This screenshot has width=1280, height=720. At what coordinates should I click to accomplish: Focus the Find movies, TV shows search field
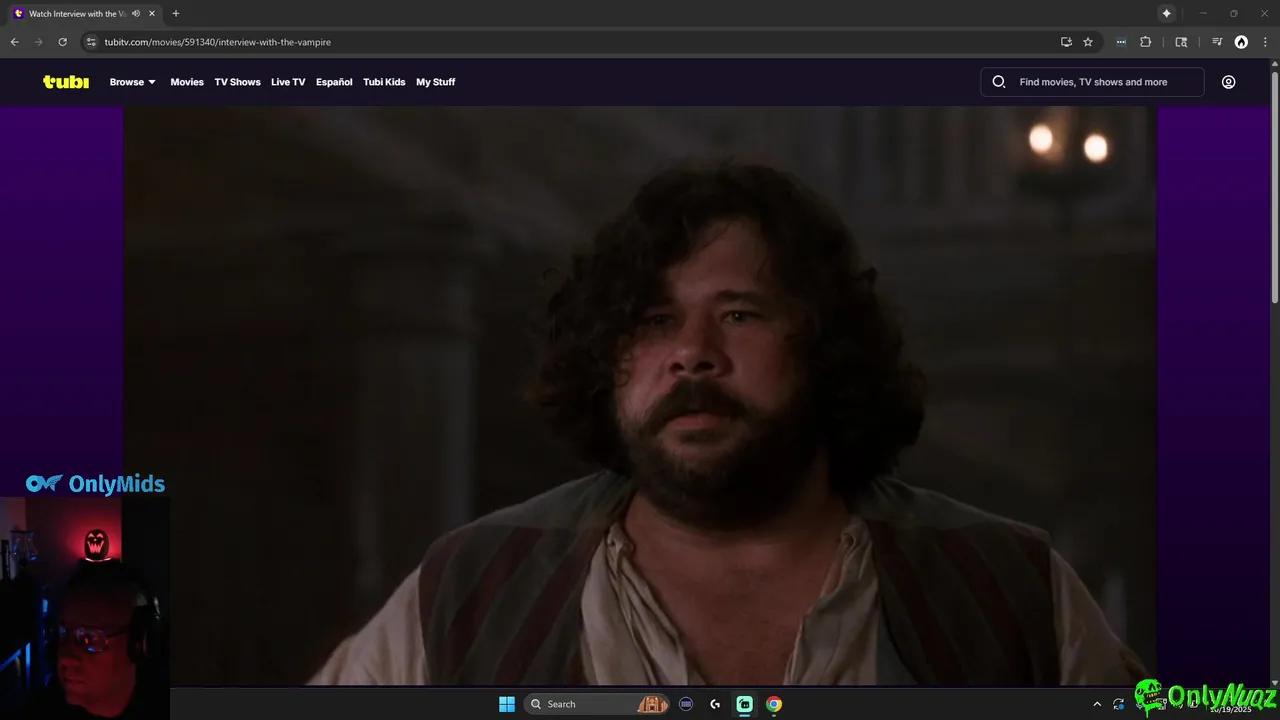(x=1092, y=82)
